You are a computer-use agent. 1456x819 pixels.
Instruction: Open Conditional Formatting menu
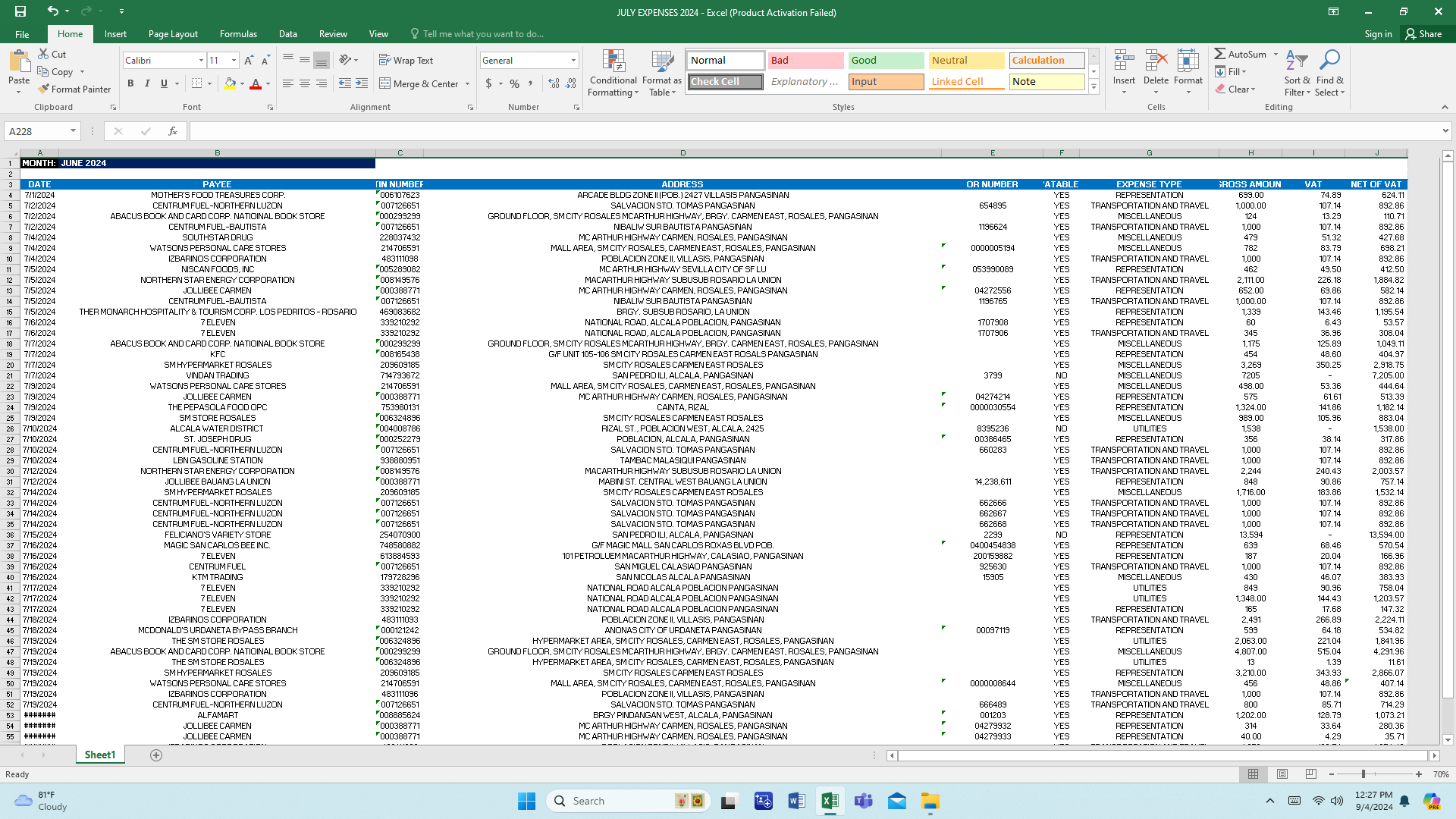pos(613,73)
